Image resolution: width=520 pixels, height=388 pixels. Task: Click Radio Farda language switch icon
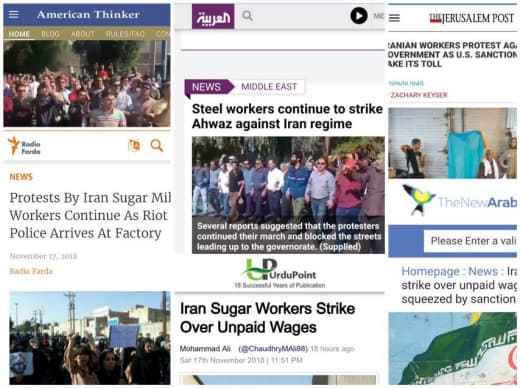[134, 146]
